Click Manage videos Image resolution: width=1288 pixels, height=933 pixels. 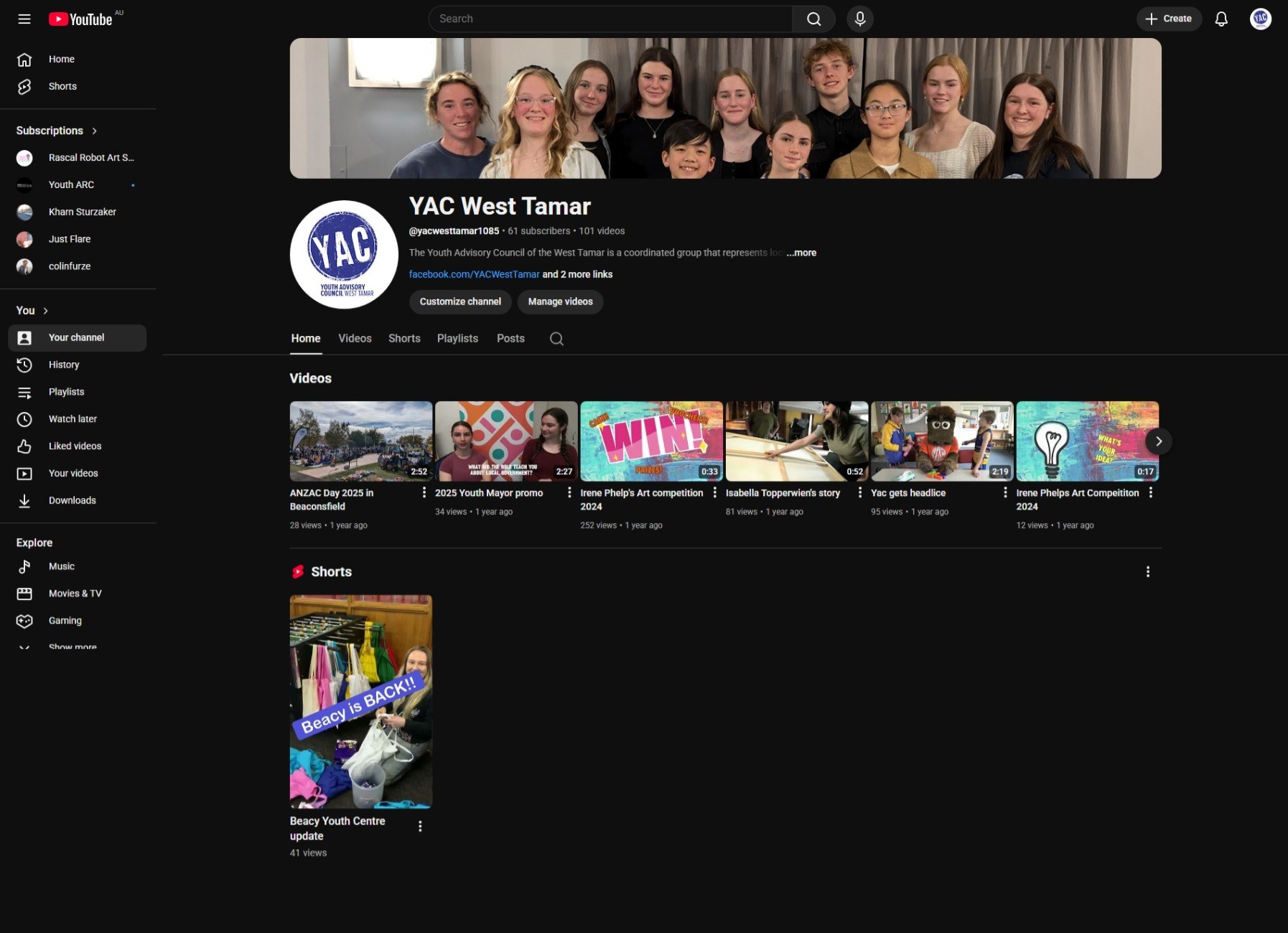point(560,302)
